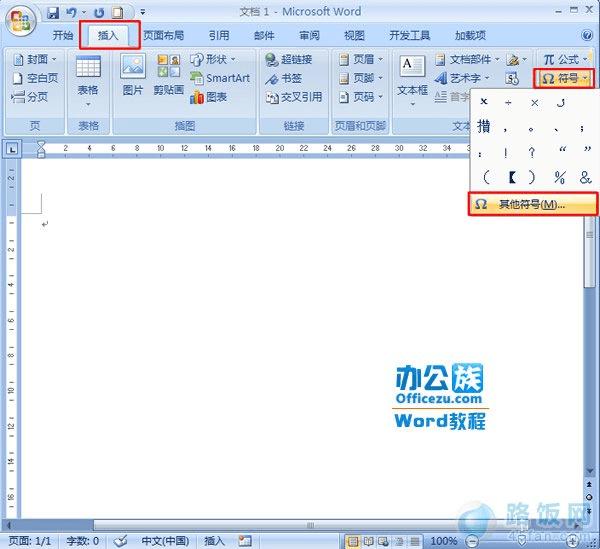Image resolution: width=600 pixels, height=549 pixels.
Task: Open the 开发工具 tab
Action: [409, 36]
